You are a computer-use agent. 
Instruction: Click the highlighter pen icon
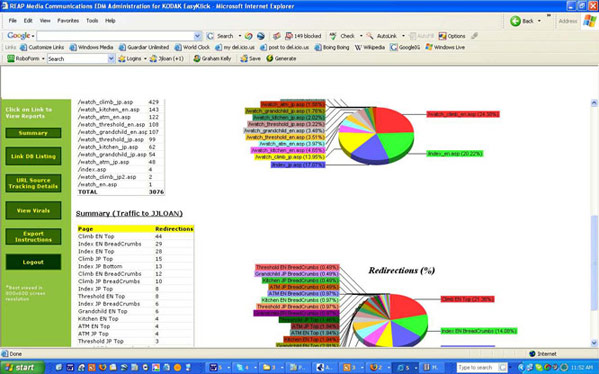click(x=474, y=36)
